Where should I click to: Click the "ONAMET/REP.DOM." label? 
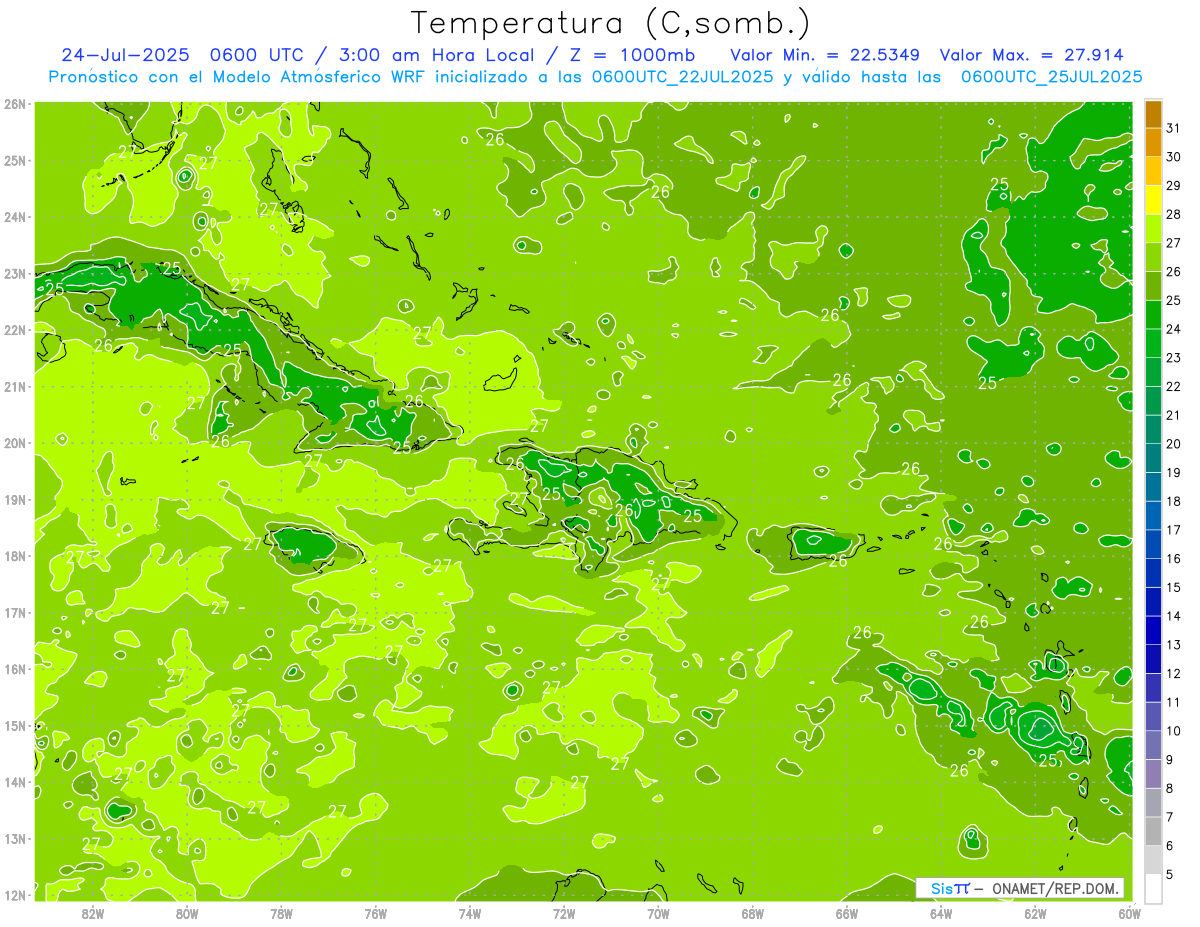[x=1055, y=889]
